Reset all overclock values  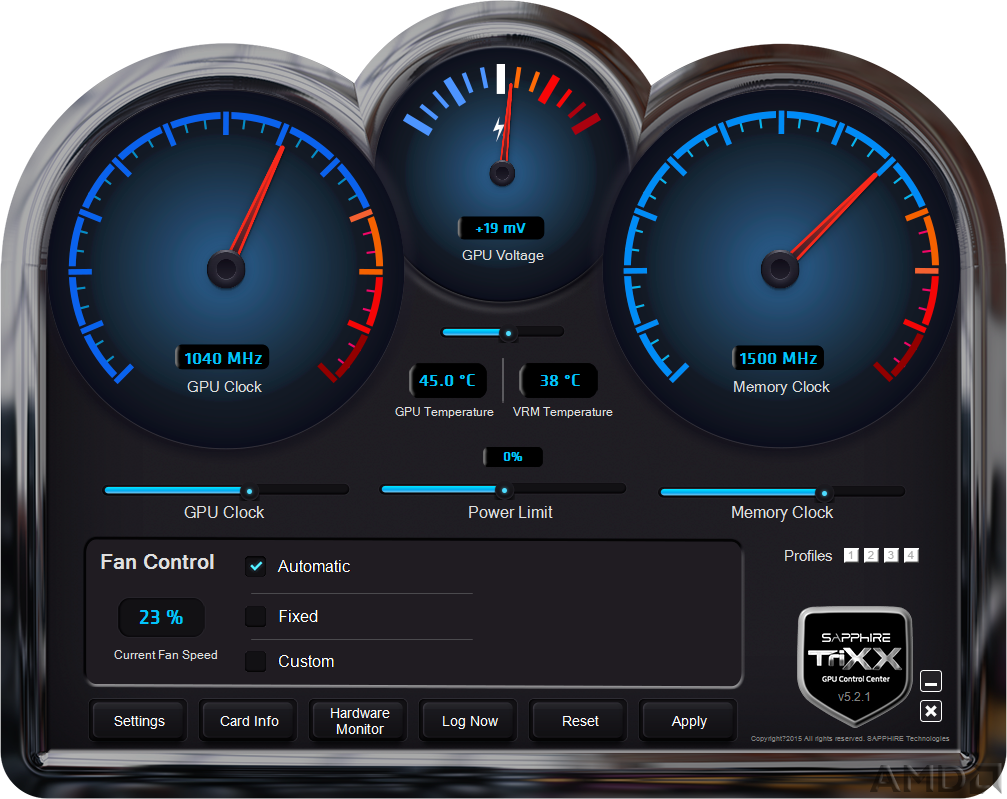click(579, 721)
